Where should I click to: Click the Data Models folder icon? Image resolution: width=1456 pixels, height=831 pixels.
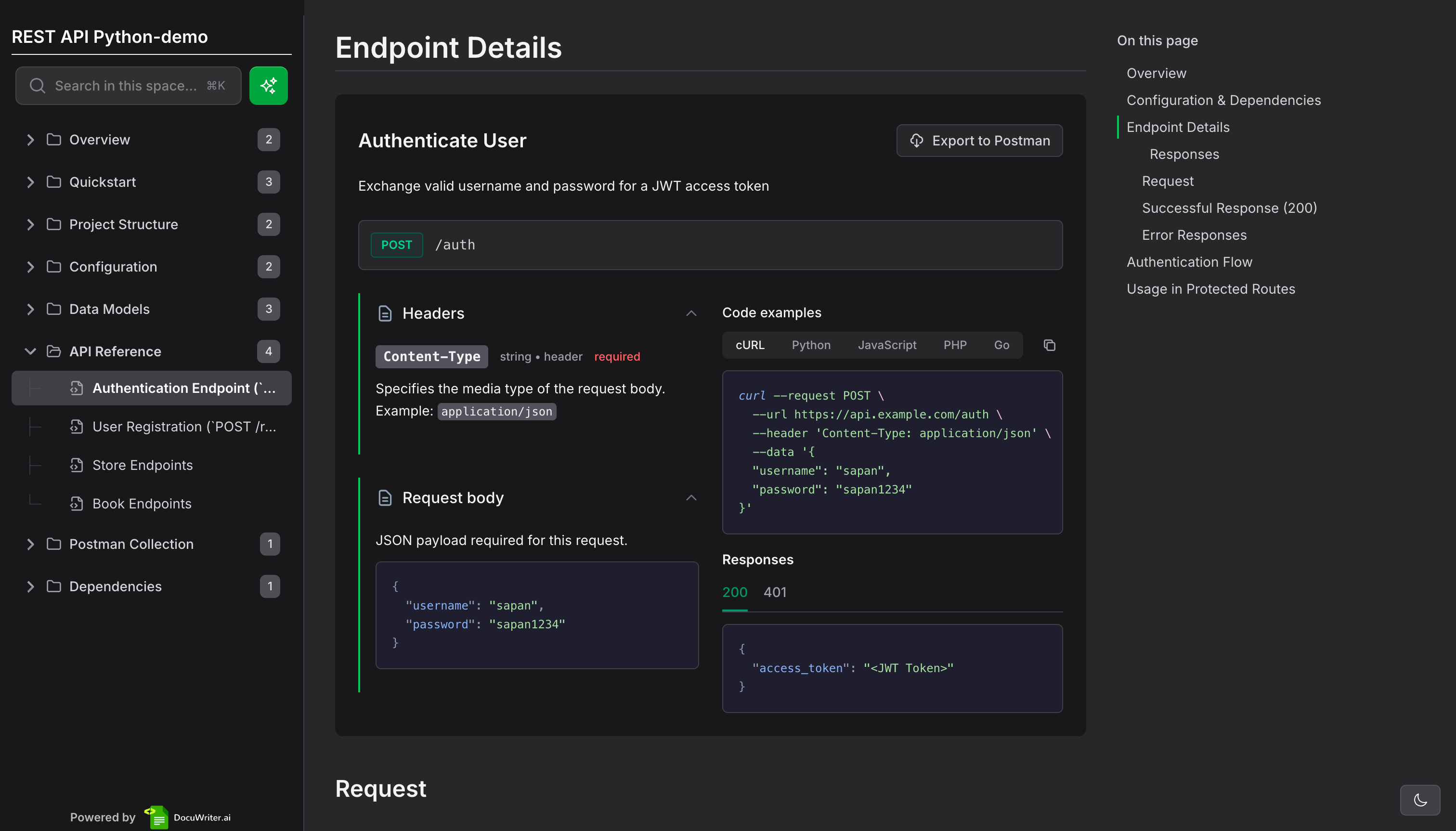53,309
